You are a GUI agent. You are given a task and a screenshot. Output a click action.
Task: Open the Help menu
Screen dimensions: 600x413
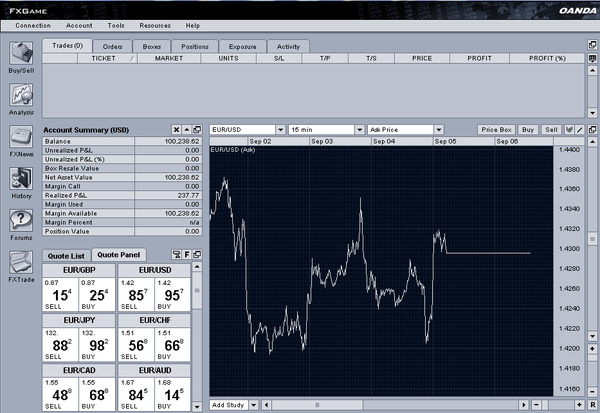(x=193, y=26)
